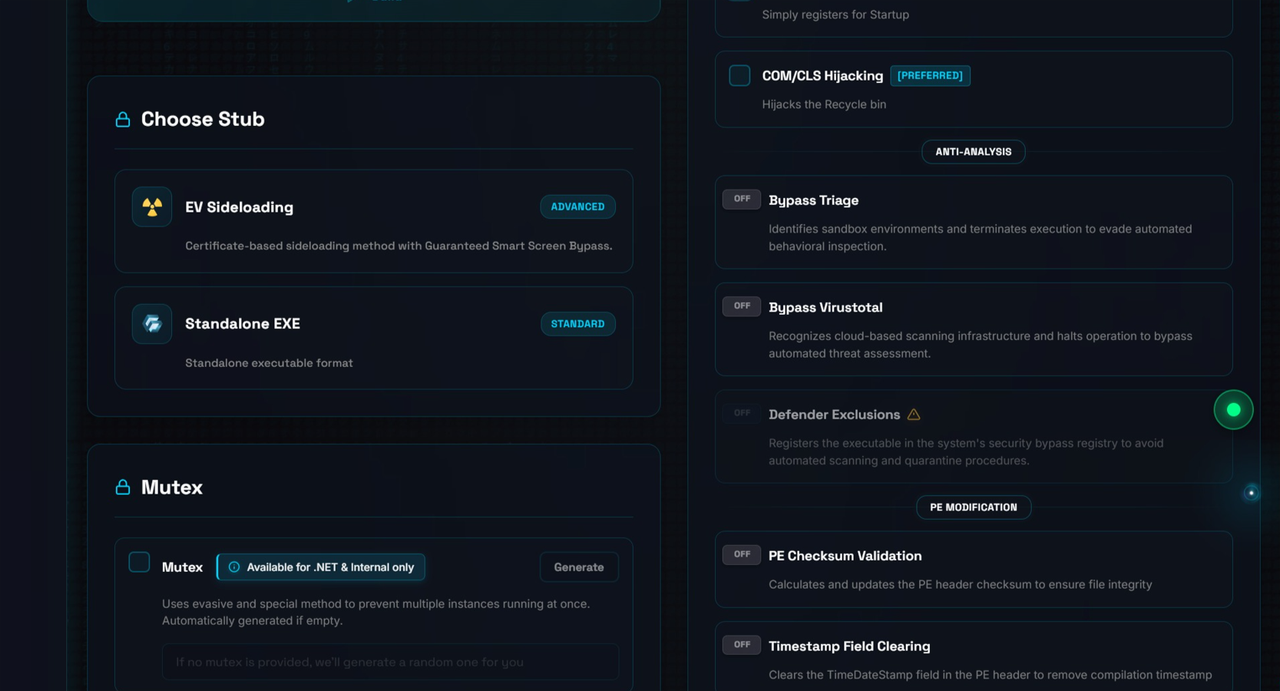Toggle the Defender Exclusions OFF switch

[x=742, y=413]
